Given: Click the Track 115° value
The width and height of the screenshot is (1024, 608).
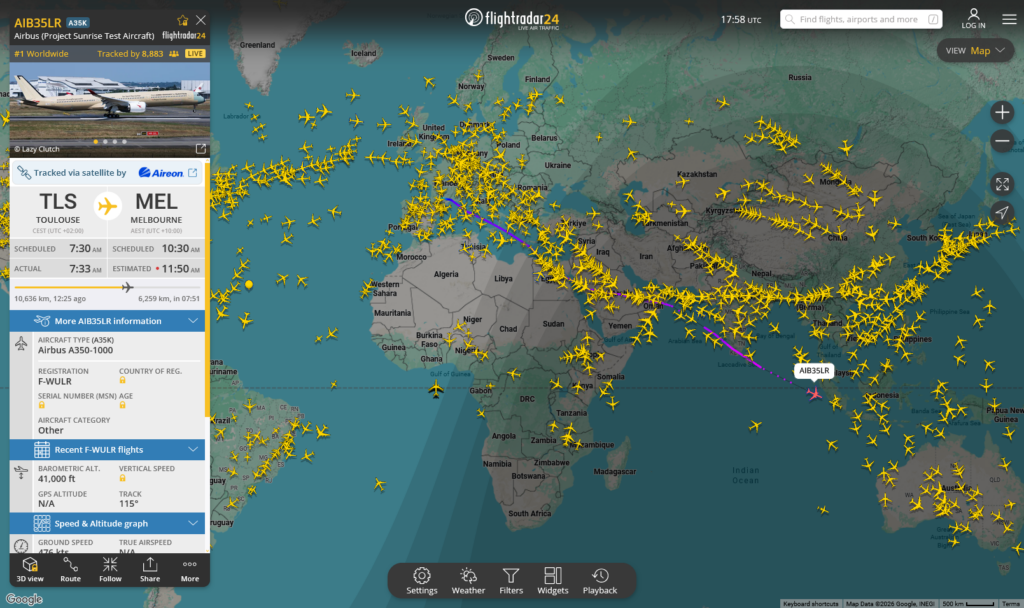Looking at the screenshot, I should (x=129, y=504).
